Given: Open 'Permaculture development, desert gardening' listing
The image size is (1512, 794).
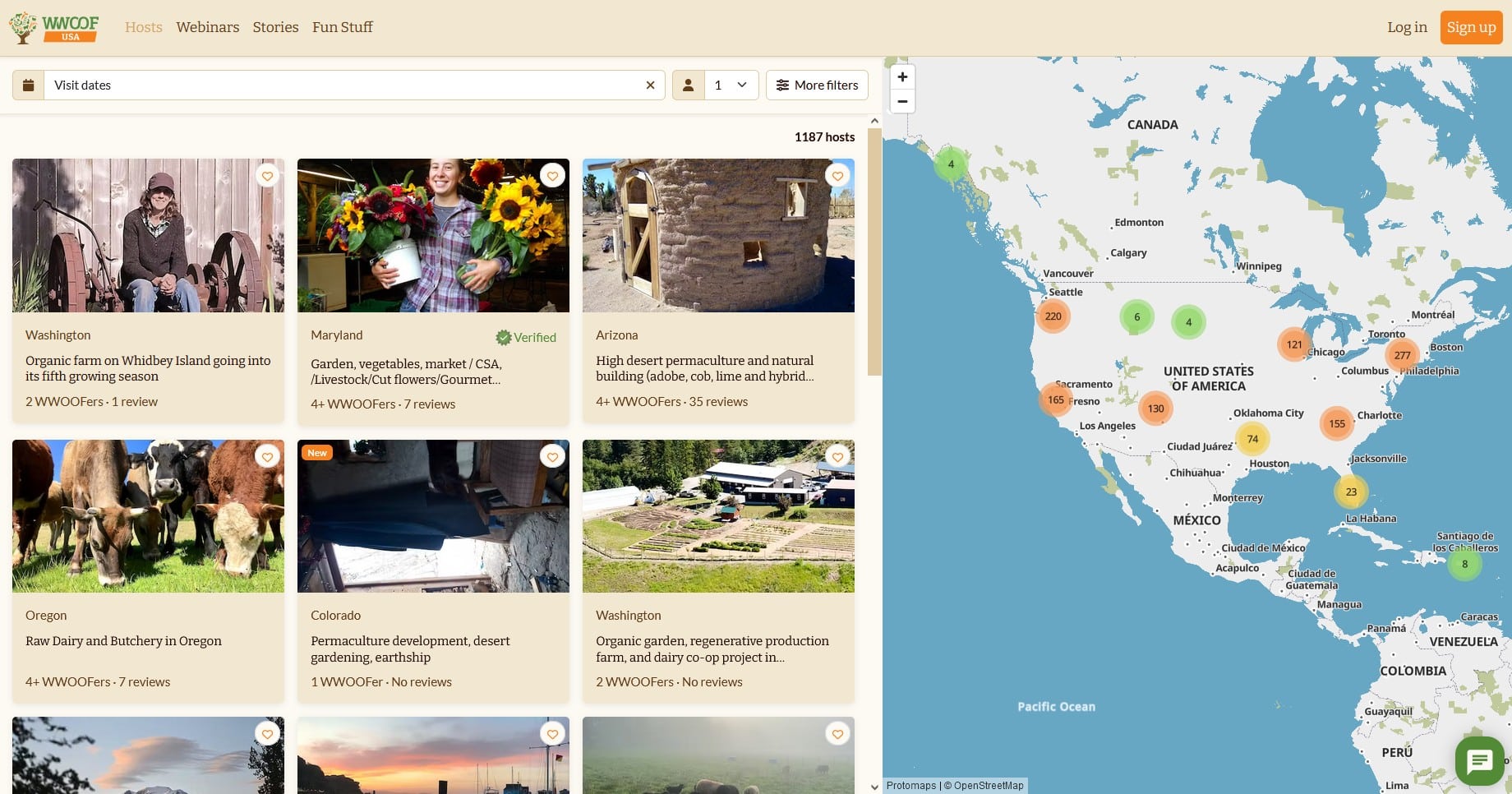Looking at the screenshot, I should [x=410, y=649].
